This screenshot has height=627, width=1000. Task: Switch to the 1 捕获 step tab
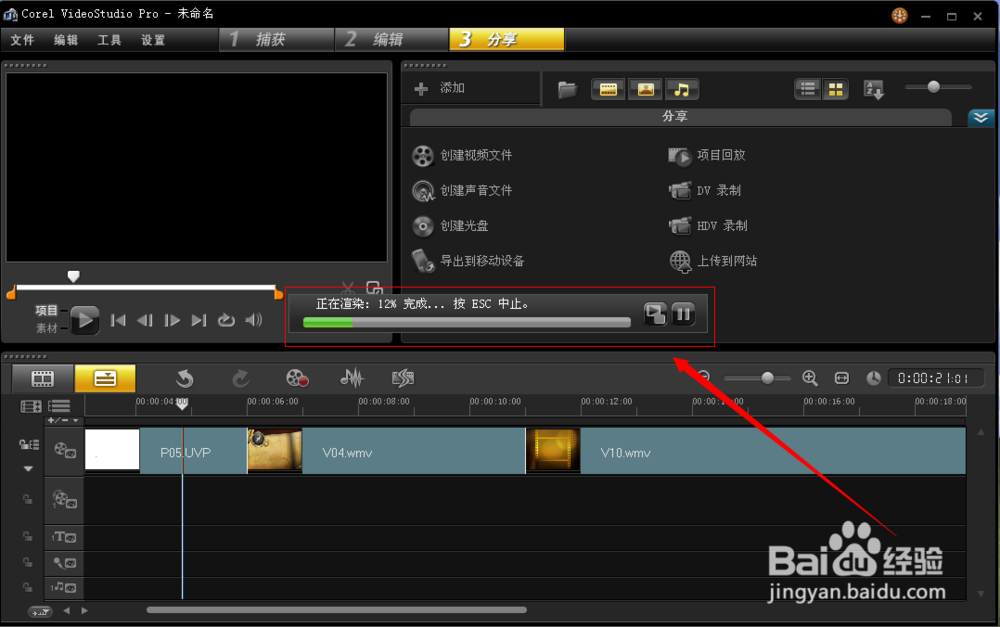(276, 40)
